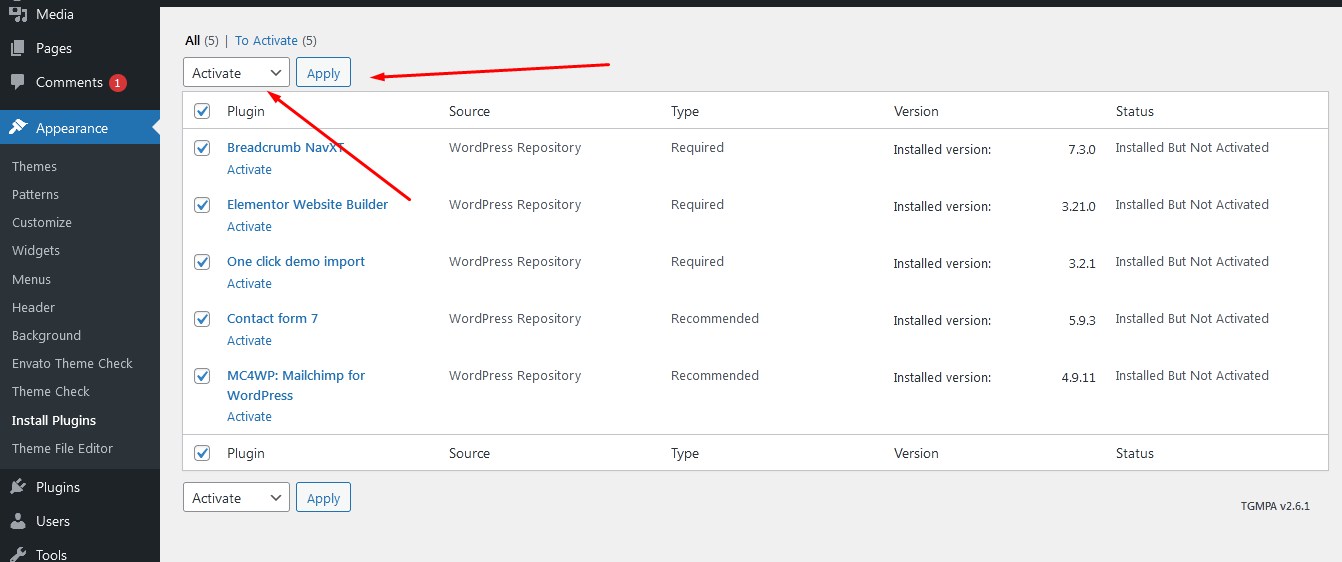Click Activate under One click demo import
1342x562 pixels.
point(249,284)
